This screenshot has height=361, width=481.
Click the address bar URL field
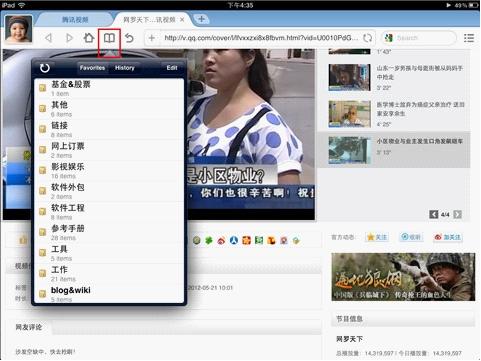pyautogui.click(x=261, y=38)
